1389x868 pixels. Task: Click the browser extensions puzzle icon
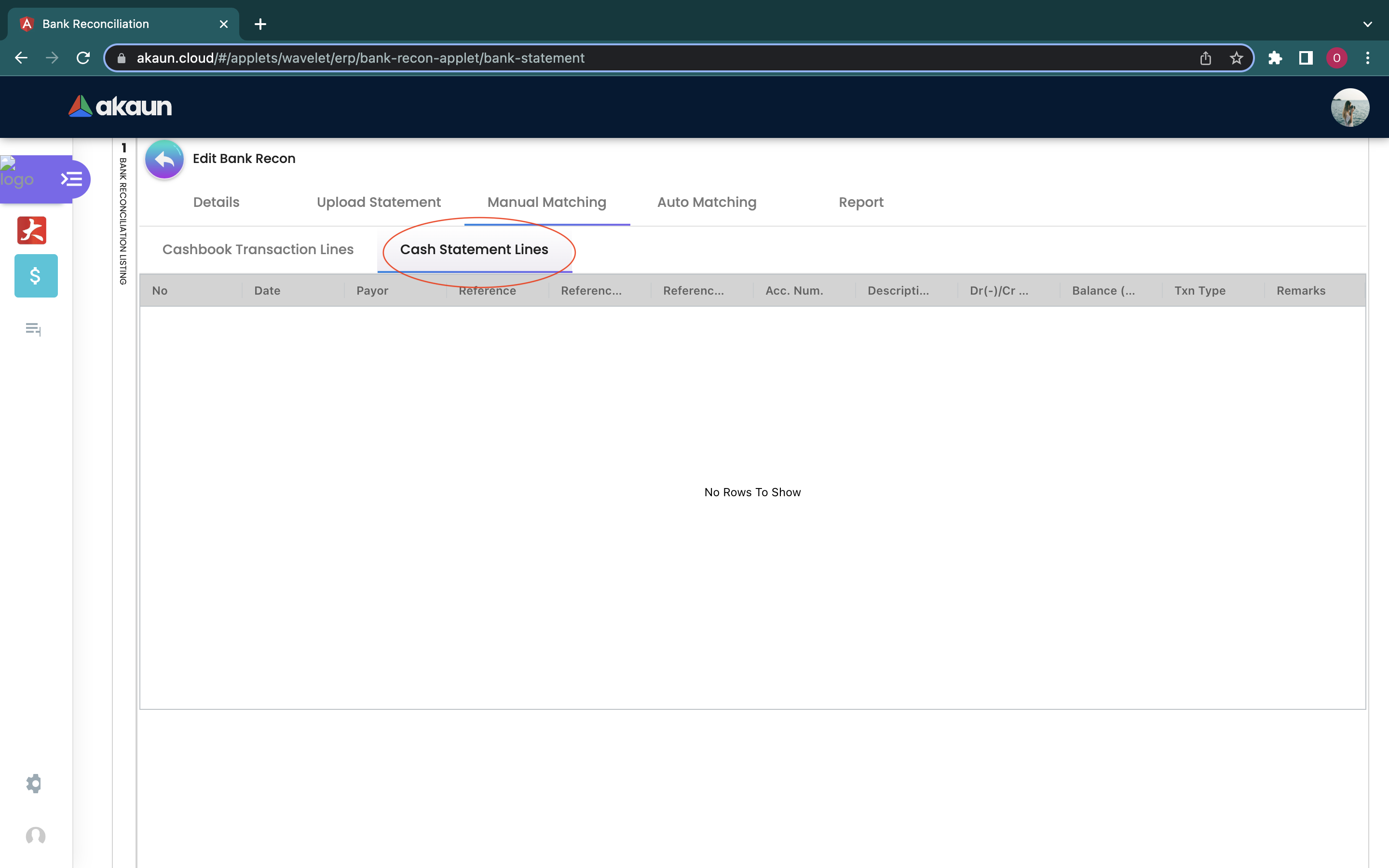pos(1275,58)
